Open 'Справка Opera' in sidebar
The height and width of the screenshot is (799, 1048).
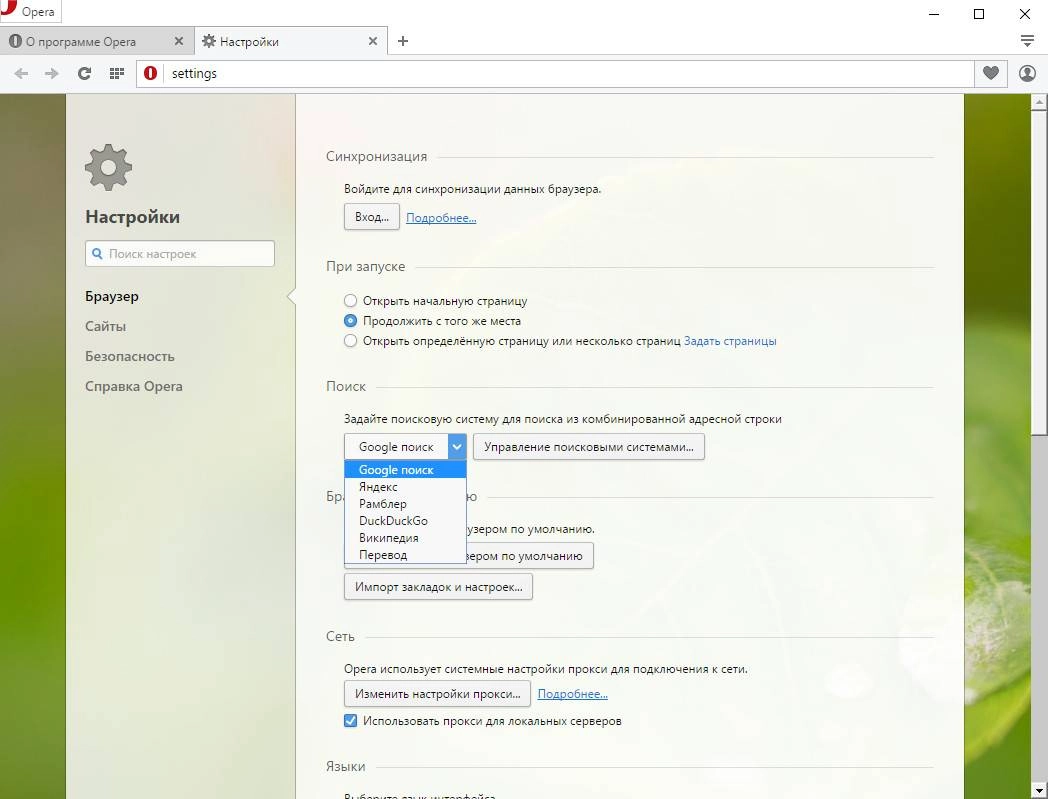[134, 386]
